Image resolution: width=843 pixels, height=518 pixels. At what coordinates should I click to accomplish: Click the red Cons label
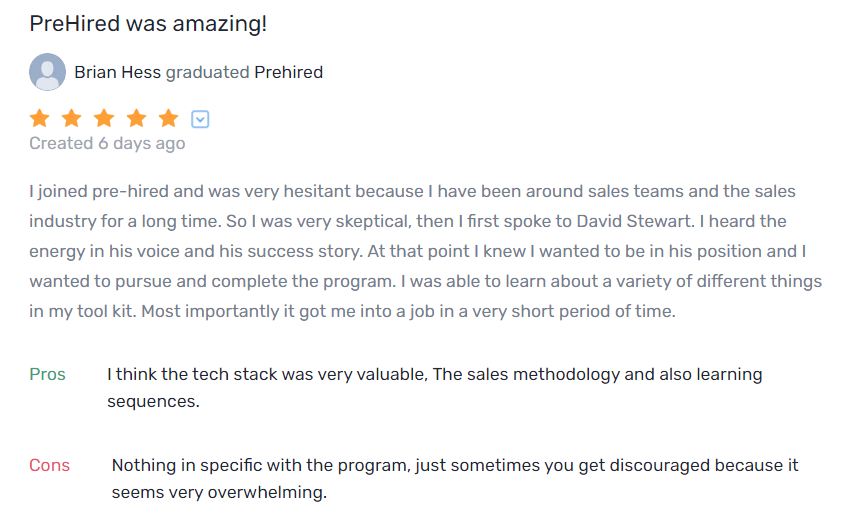[49, 465]
